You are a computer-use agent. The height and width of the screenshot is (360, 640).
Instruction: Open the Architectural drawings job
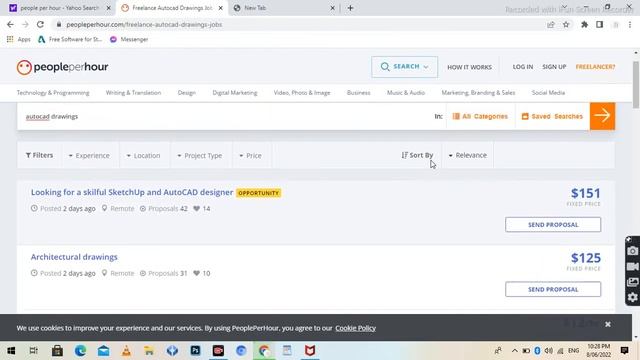coord(74,257)
